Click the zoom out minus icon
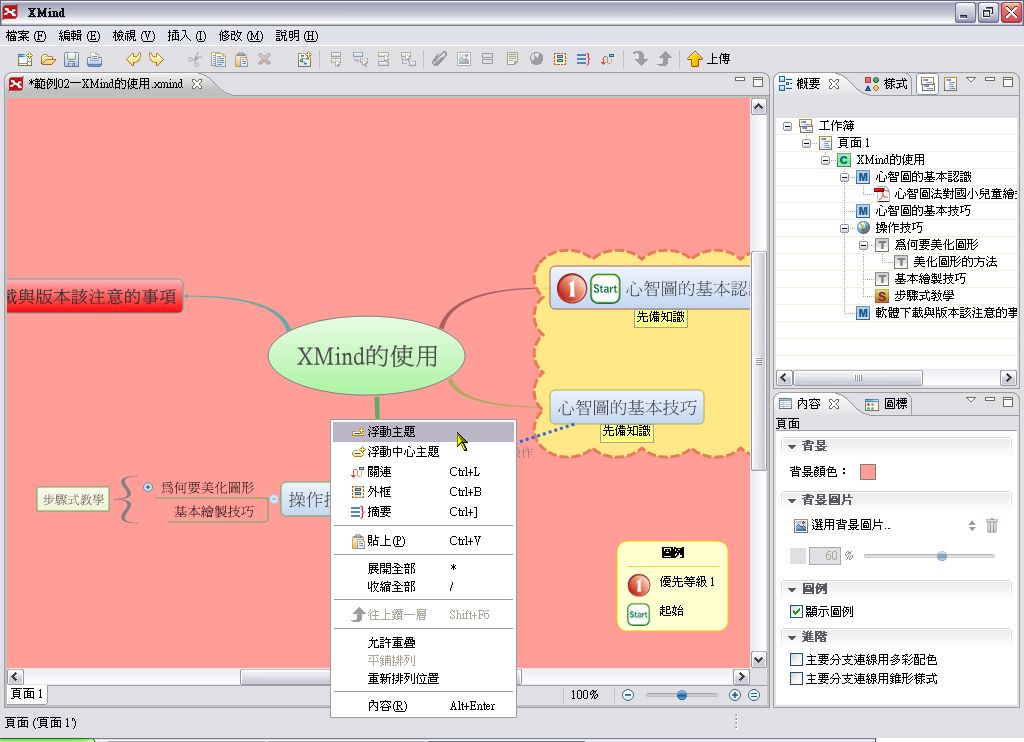Screen dimensions: 1024x742 coord(628,695)
